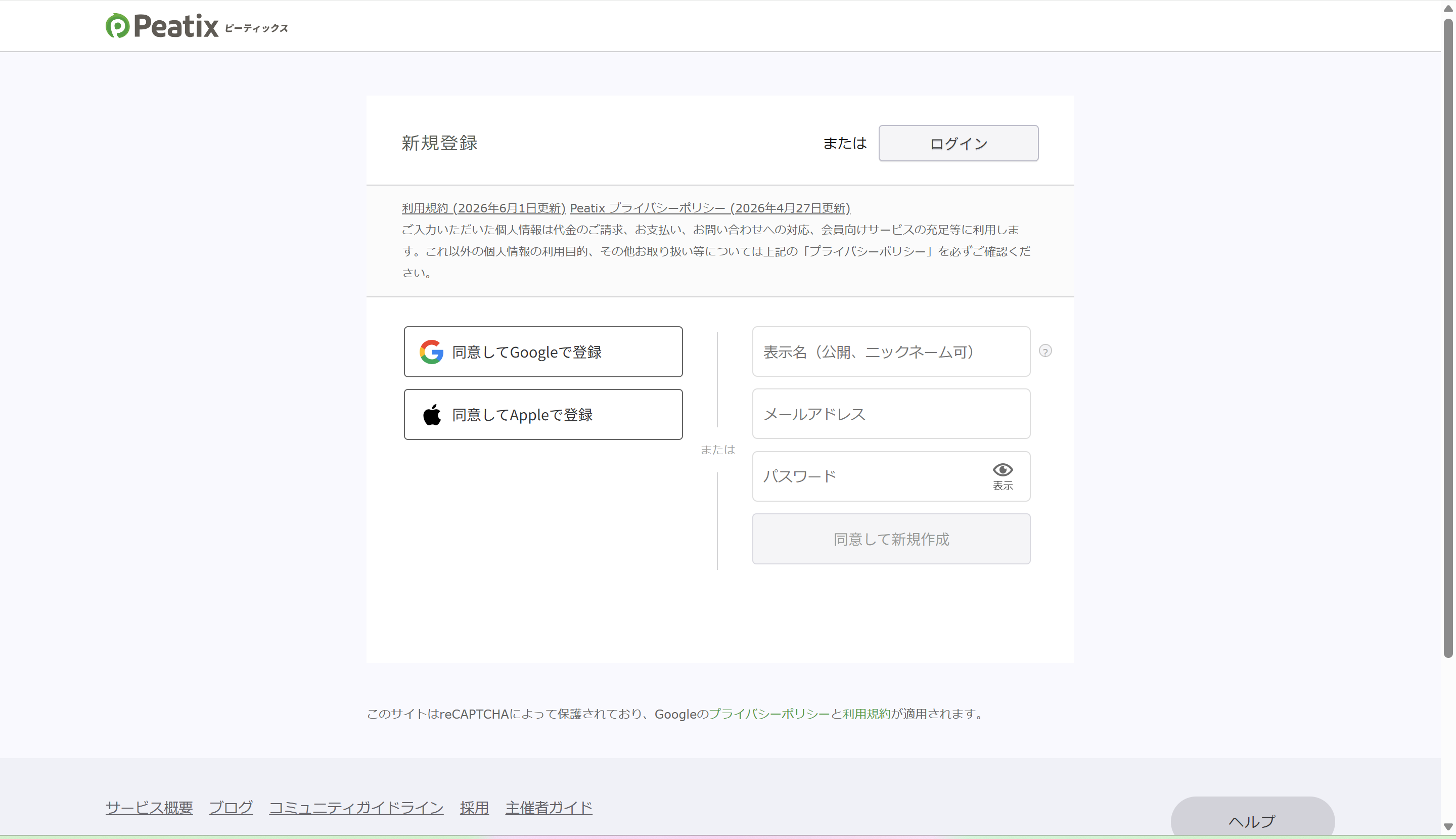Viewport: 1456px width, 839px height.
Task: Click the vertical scrollbar thumb
Action: (x=1448, y=338)
